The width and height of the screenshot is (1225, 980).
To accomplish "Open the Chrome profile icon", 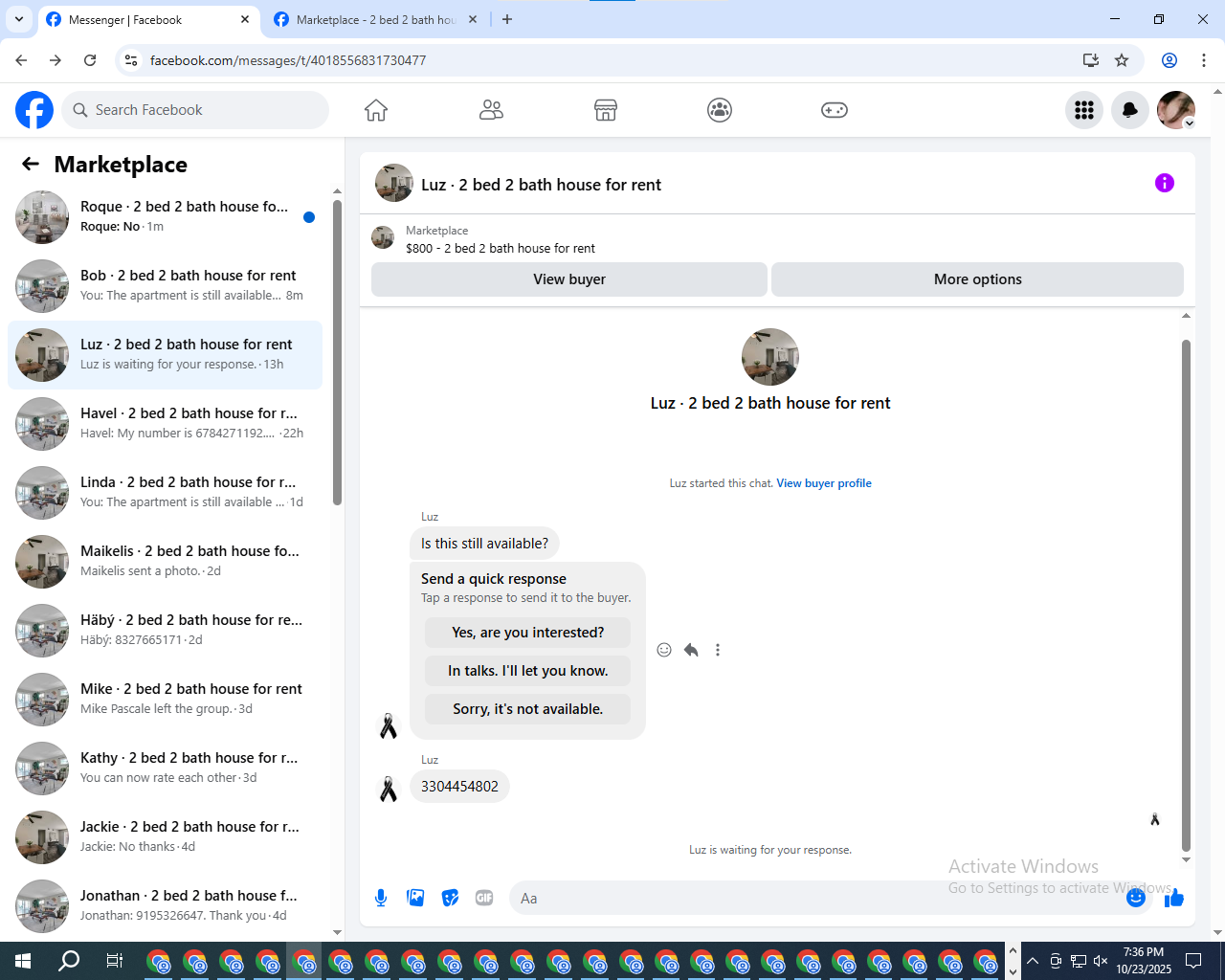I will pyautogui.click(x=1169, y=60).
